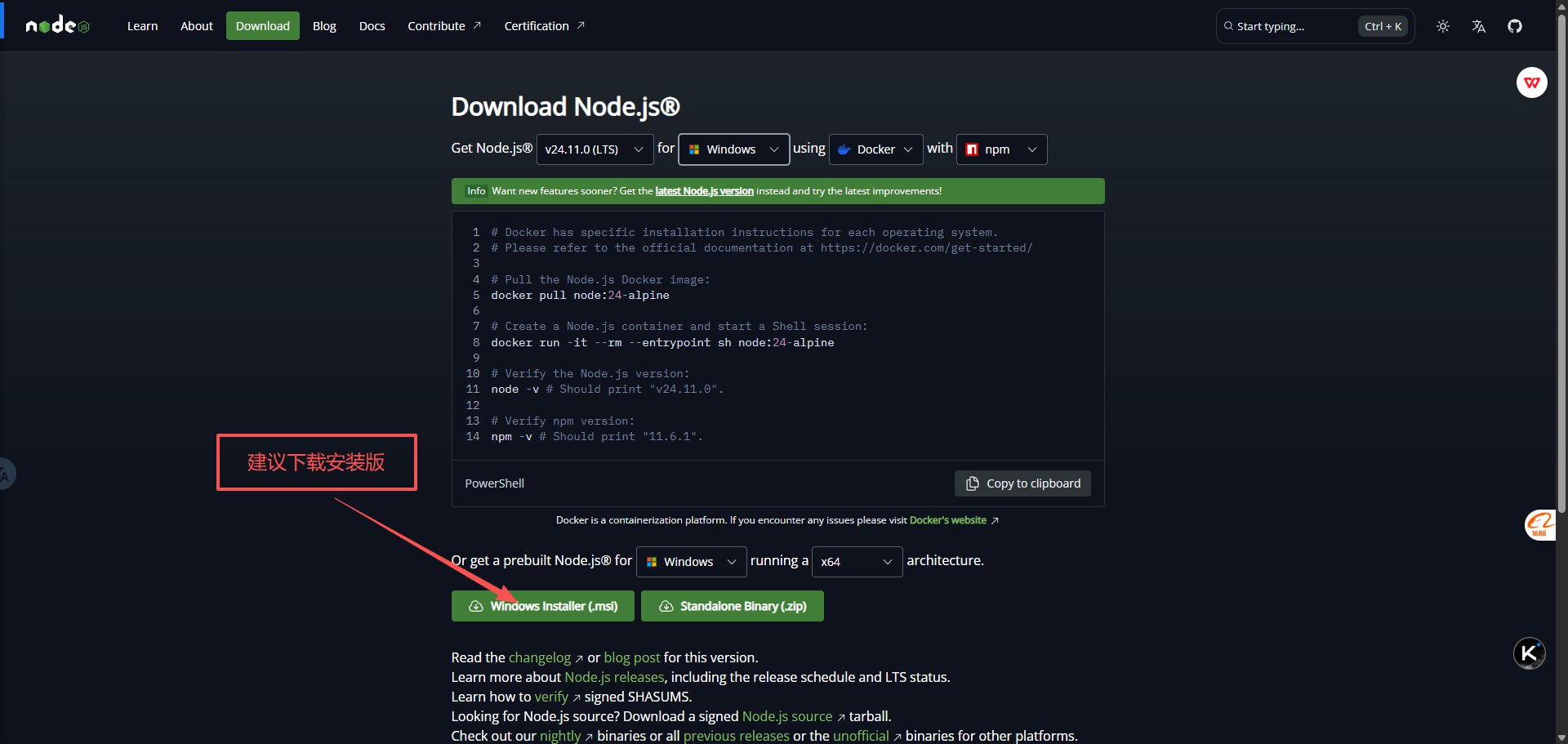This screenshot has width=1568, height=744.
Task: Download the Standalone Binary (.zip)
Action: [732, 606]
